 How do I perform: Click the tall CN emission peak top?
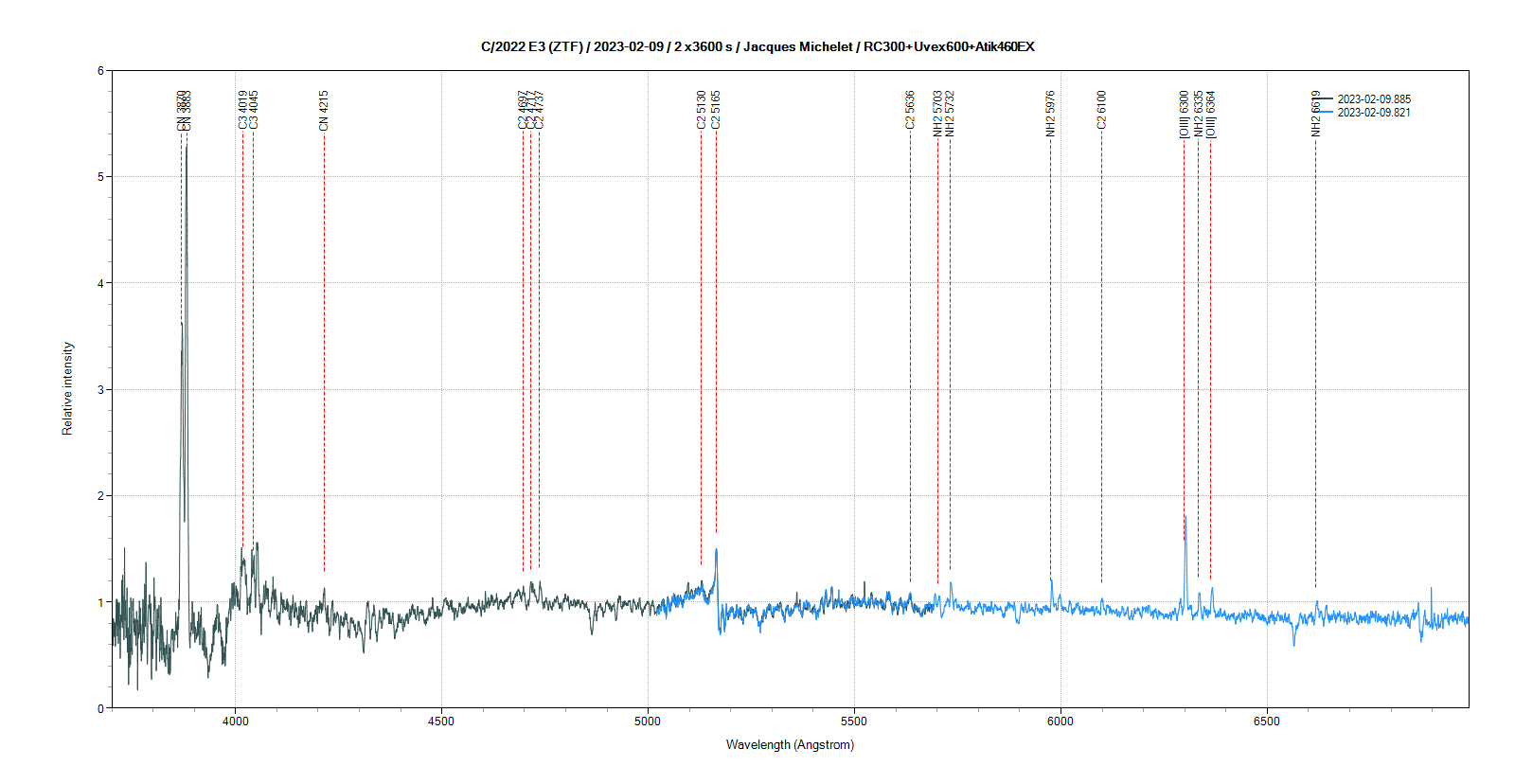pos(187,147)
